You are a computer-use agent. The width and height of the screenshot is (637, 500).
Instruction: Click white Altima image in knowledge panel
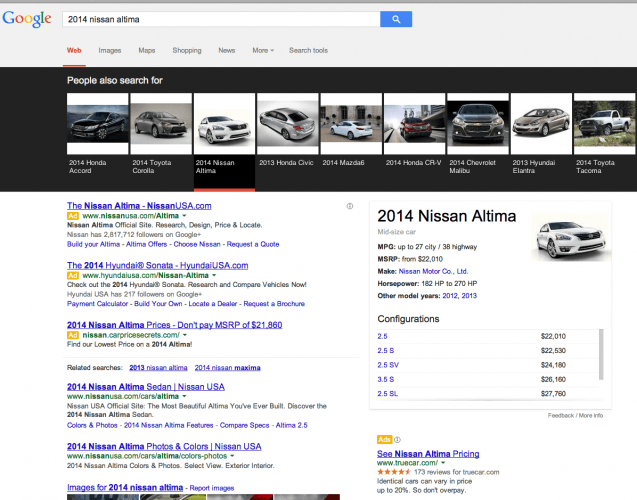(570, 238)
